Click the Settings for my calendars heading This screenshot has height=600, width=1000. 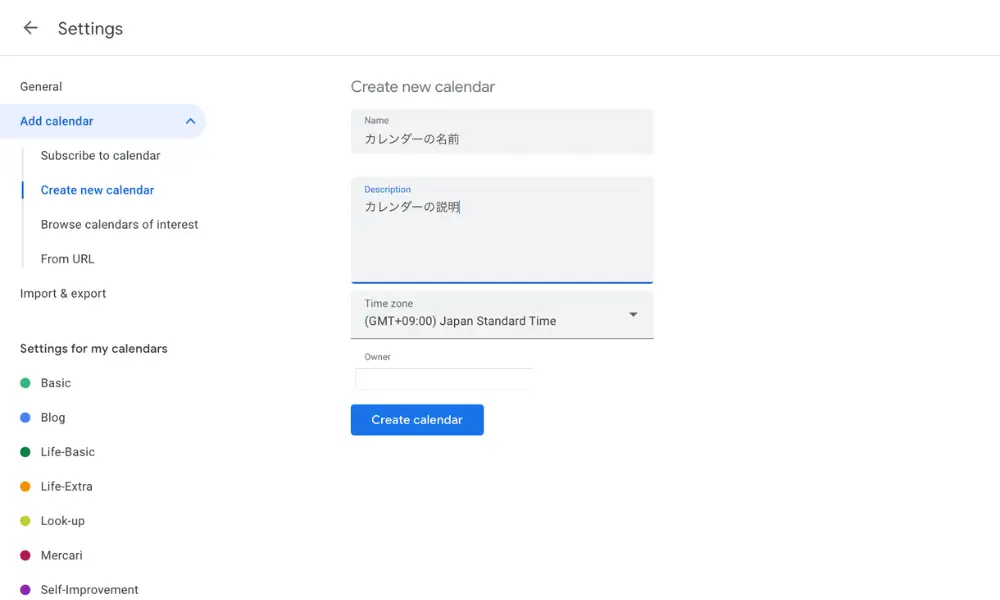(94, 349)
